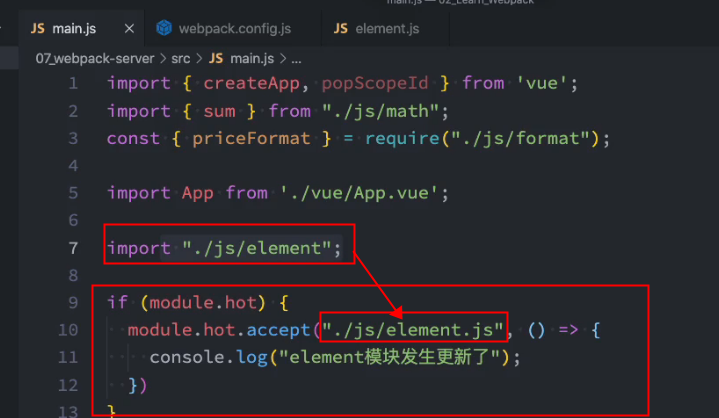Screen dimensions: 719x418
Task: Click the sum identifier on line 2
Action: pos(219,111)
